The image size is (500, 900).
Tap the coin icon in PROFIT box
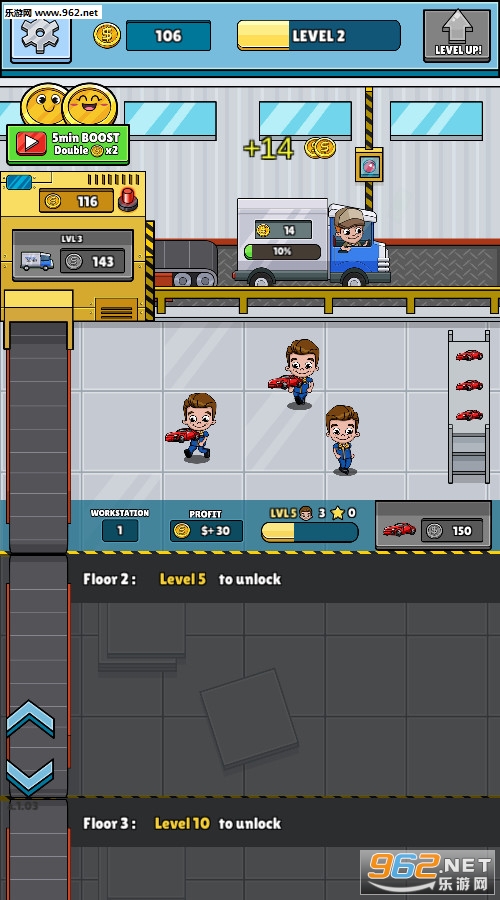coord(182,530)
